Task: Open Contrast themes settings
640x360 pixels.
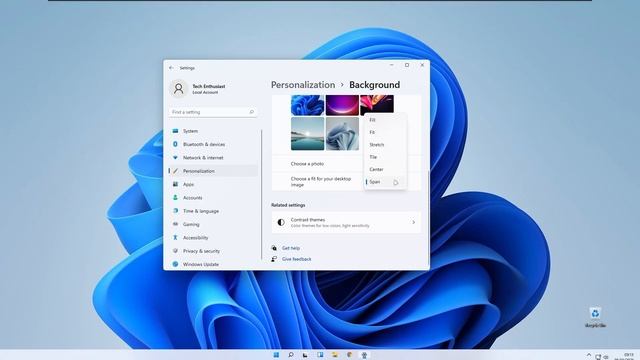Action: pyautogui.click(x=346, y=222)
